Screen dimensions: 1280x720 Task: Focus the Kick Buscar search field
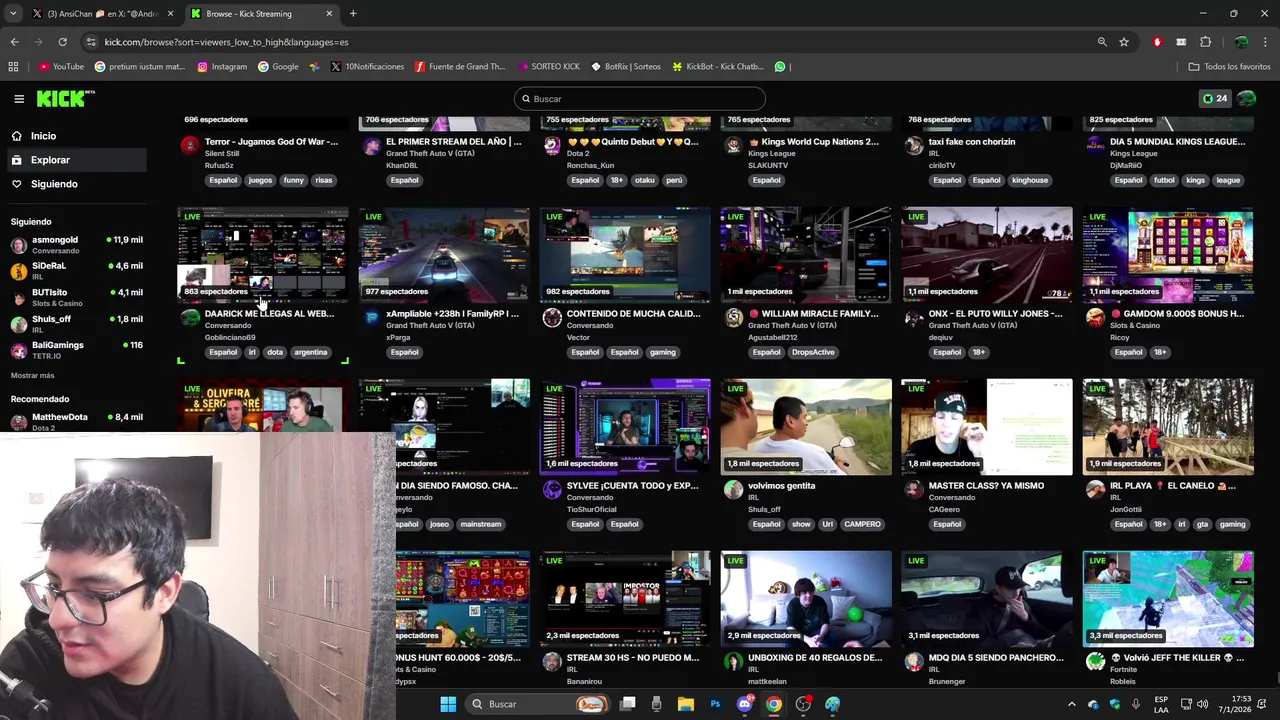tap(640, 99)
